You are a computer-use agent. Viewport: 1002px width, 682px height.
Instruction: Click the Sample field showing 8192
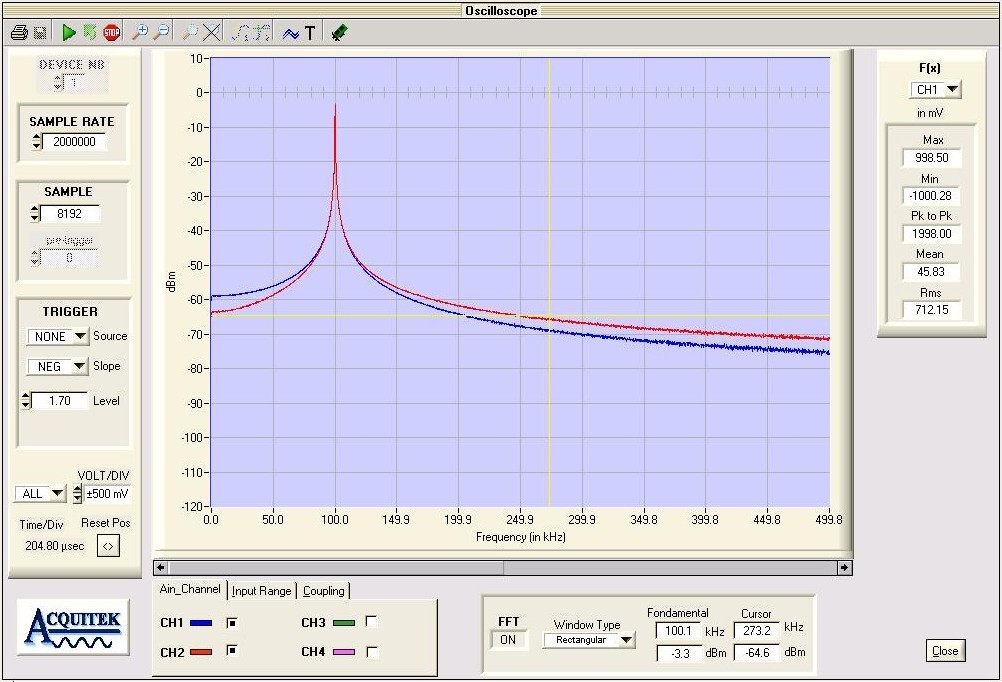point(70,213)
